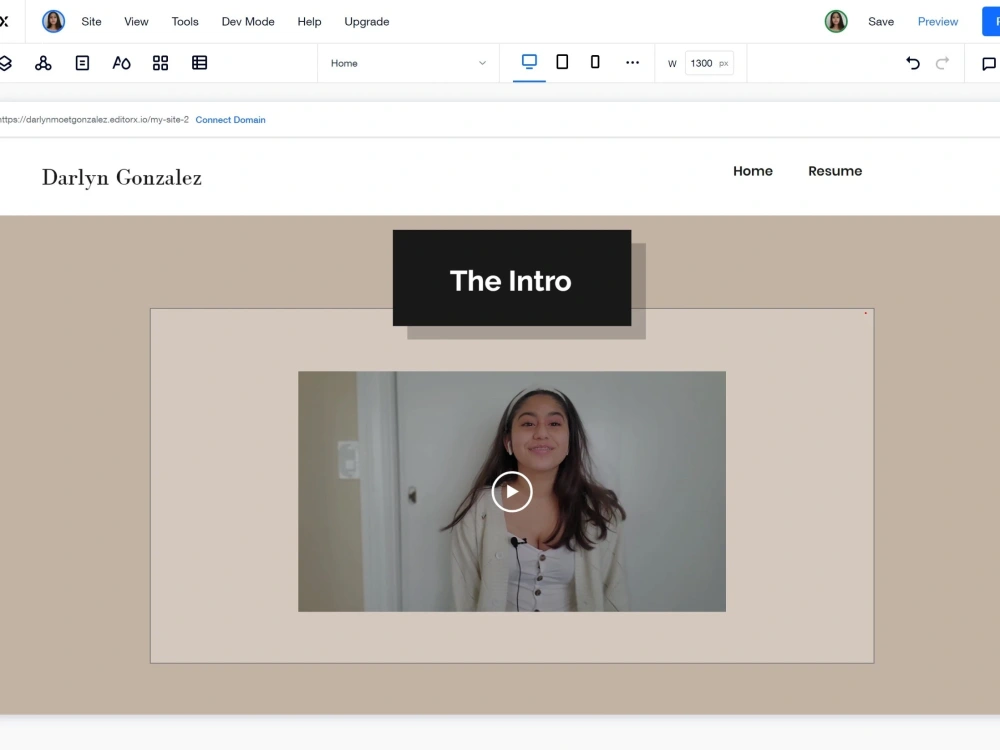Select the Resume nav link on canvas

click(835, 171)
